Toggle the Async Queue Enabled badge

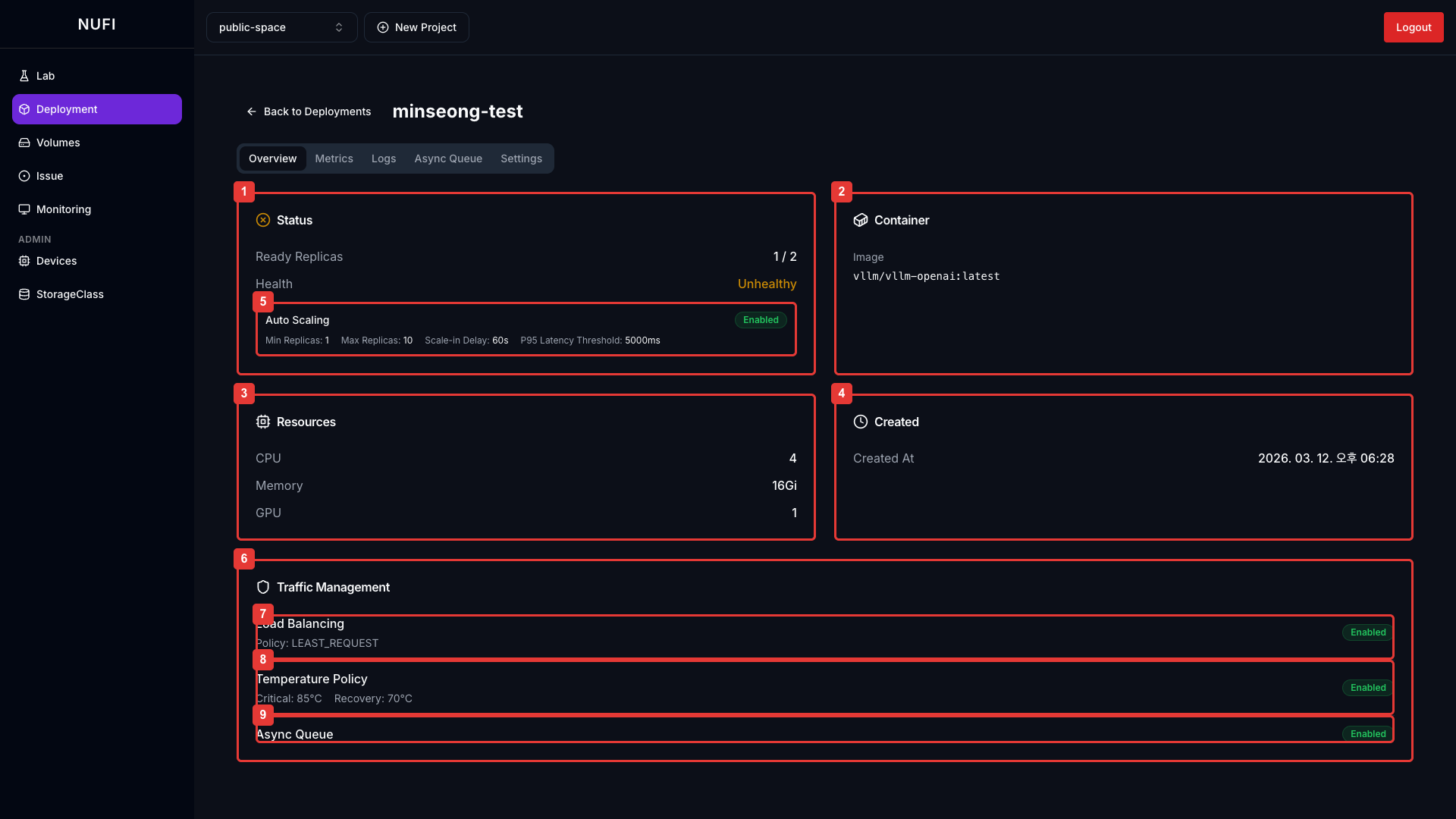[1367, 733]
